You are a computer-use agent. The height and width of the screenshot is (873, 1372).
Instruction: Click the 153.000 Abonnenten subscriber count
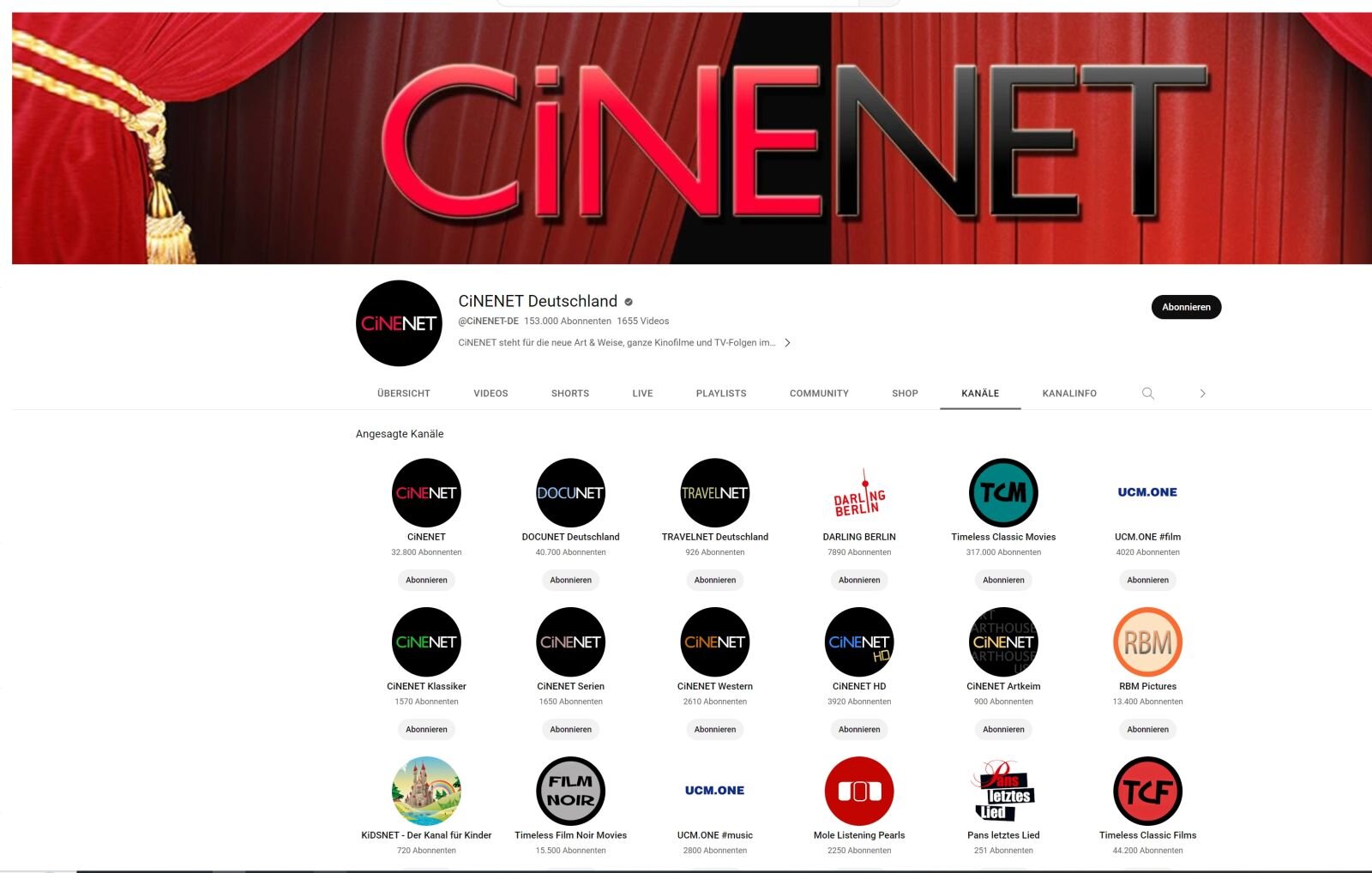point(568,321)
